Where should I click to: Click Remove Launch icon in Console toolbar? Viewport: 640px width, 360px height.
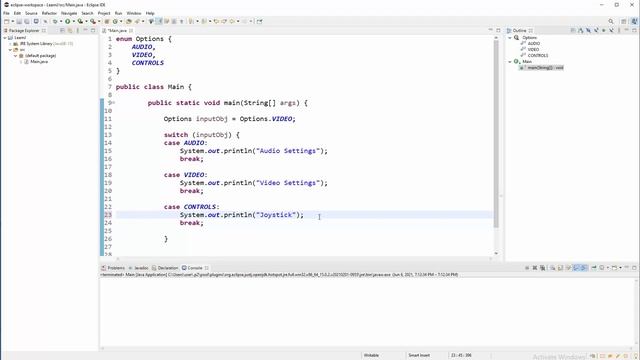[535, 268]
